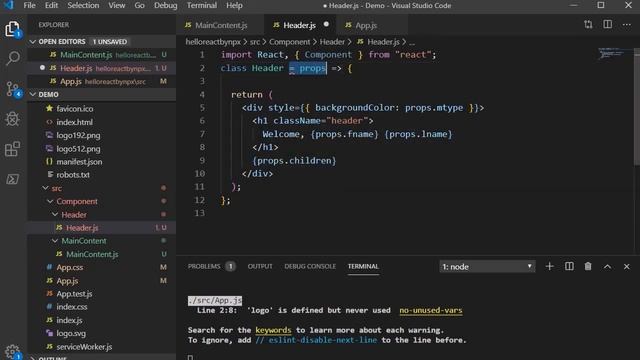Screen dimensions: 640x360
Task: Open the PowerShell-style terminal icon in activity bar
Action: pyautogui.click(x=12, y=179)
